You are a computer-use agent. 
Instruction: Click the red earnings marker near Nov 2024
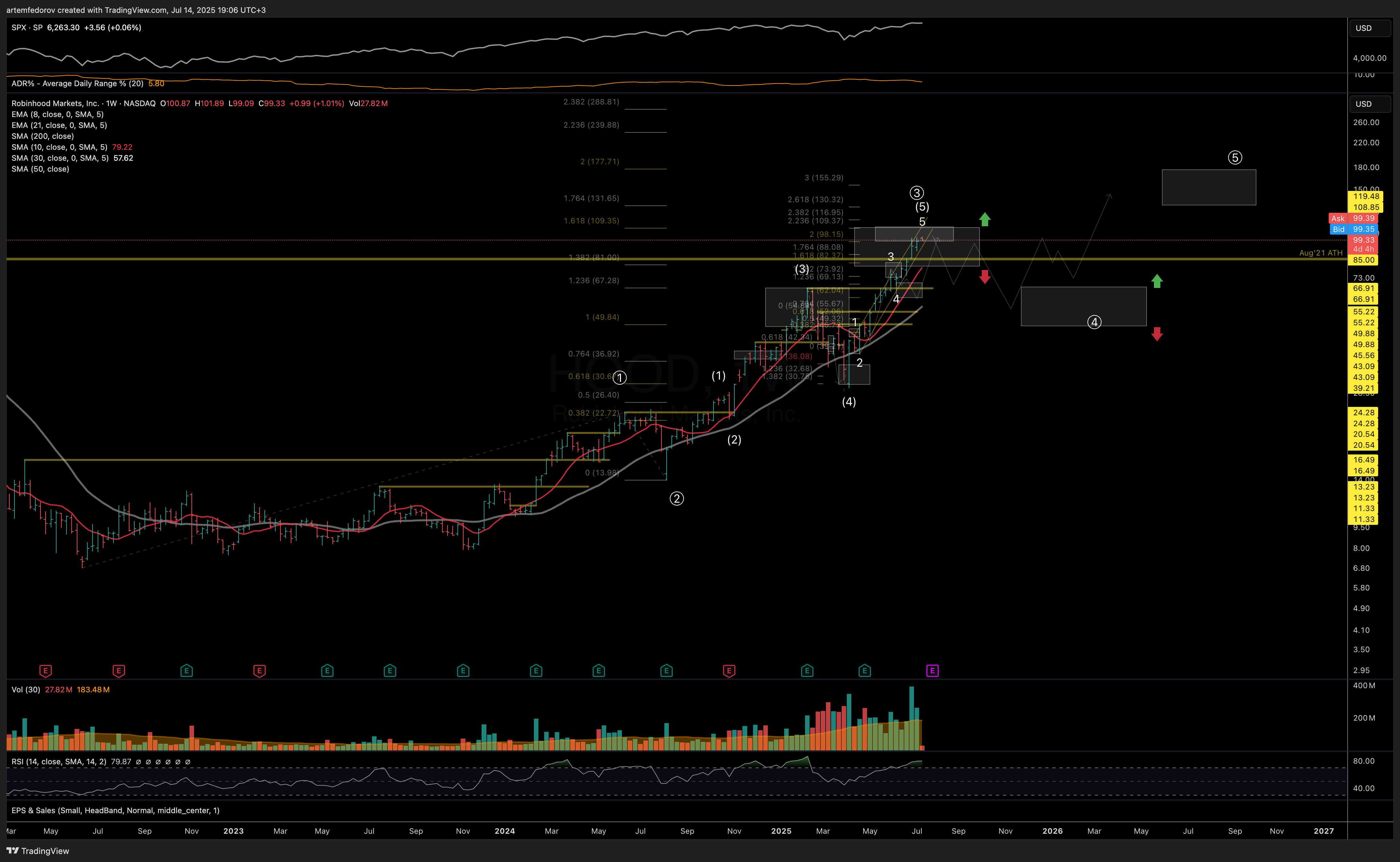click(729, 670)
